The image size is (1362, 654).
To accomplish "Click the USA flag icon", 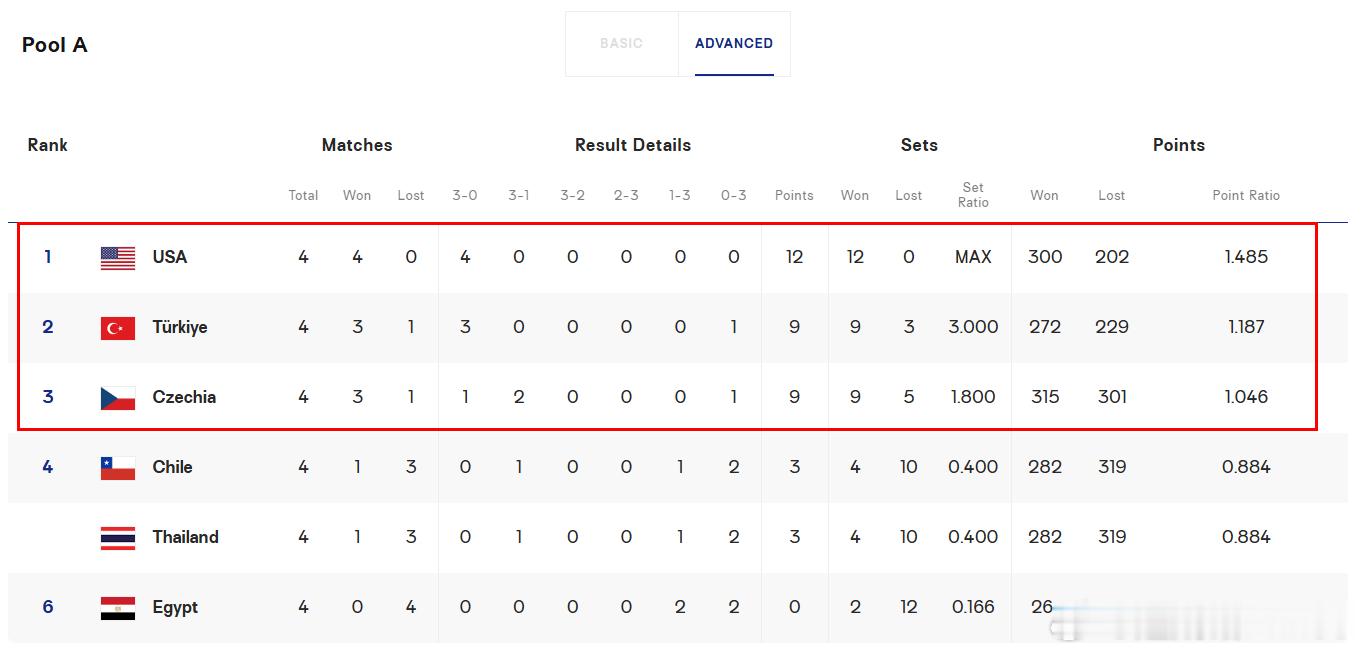I will tap(118, 258).
